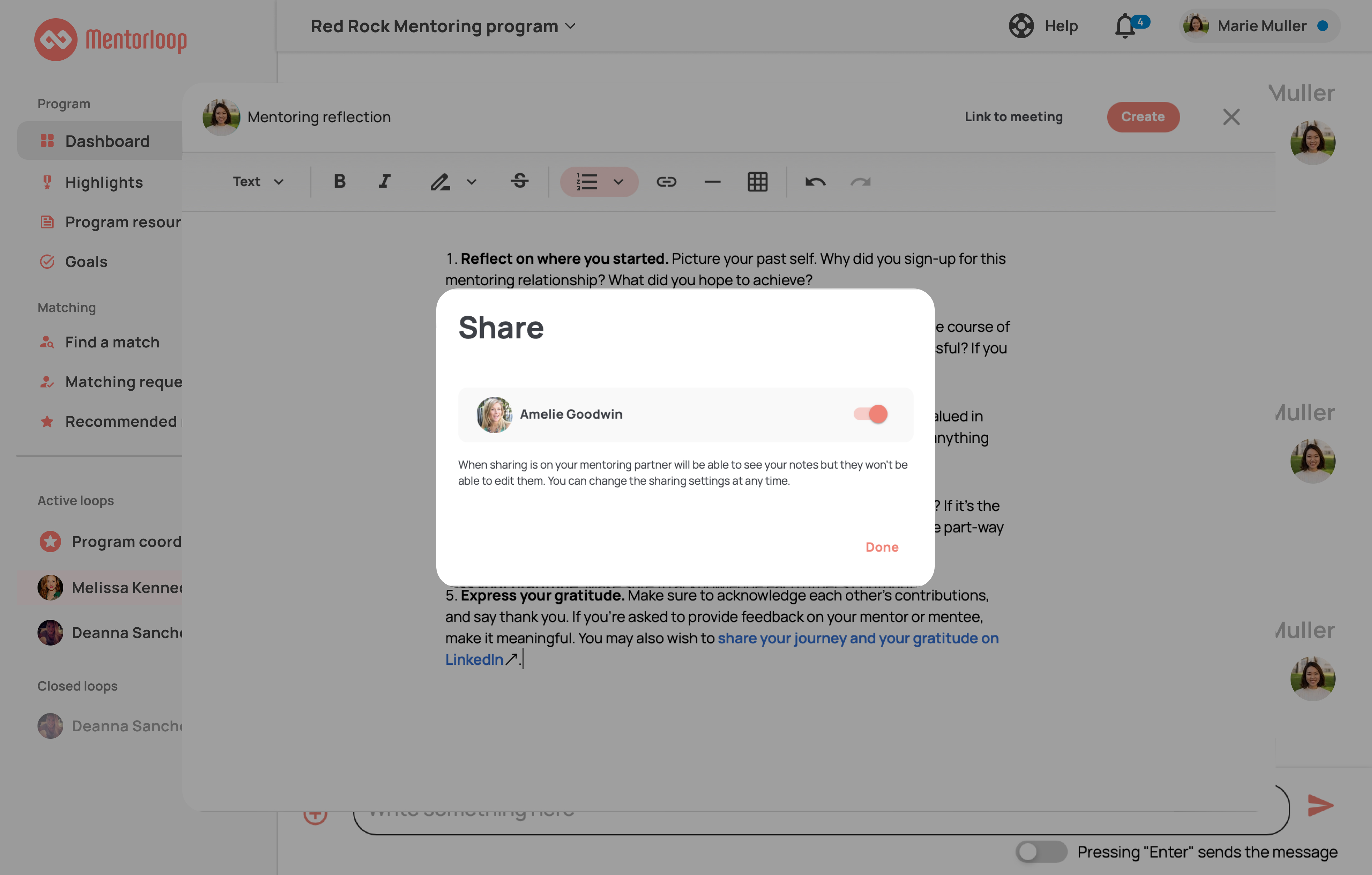Apply strikethrough to selected text

(520, 181)
